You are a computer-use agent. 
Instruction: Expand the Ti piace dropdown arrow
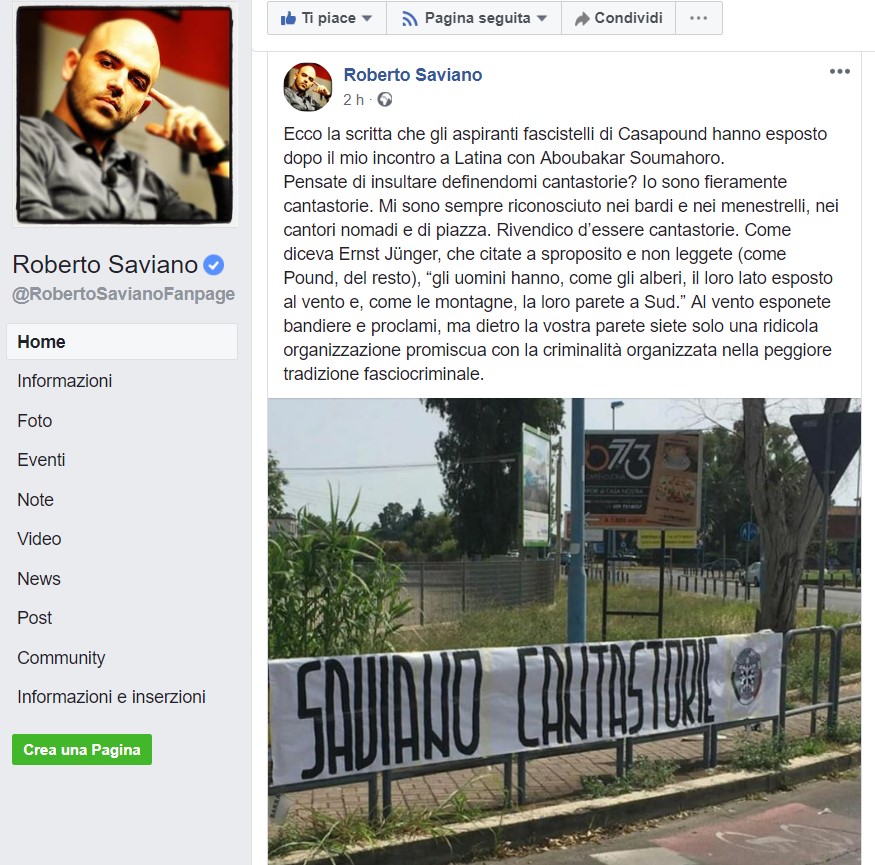(367, 18)
